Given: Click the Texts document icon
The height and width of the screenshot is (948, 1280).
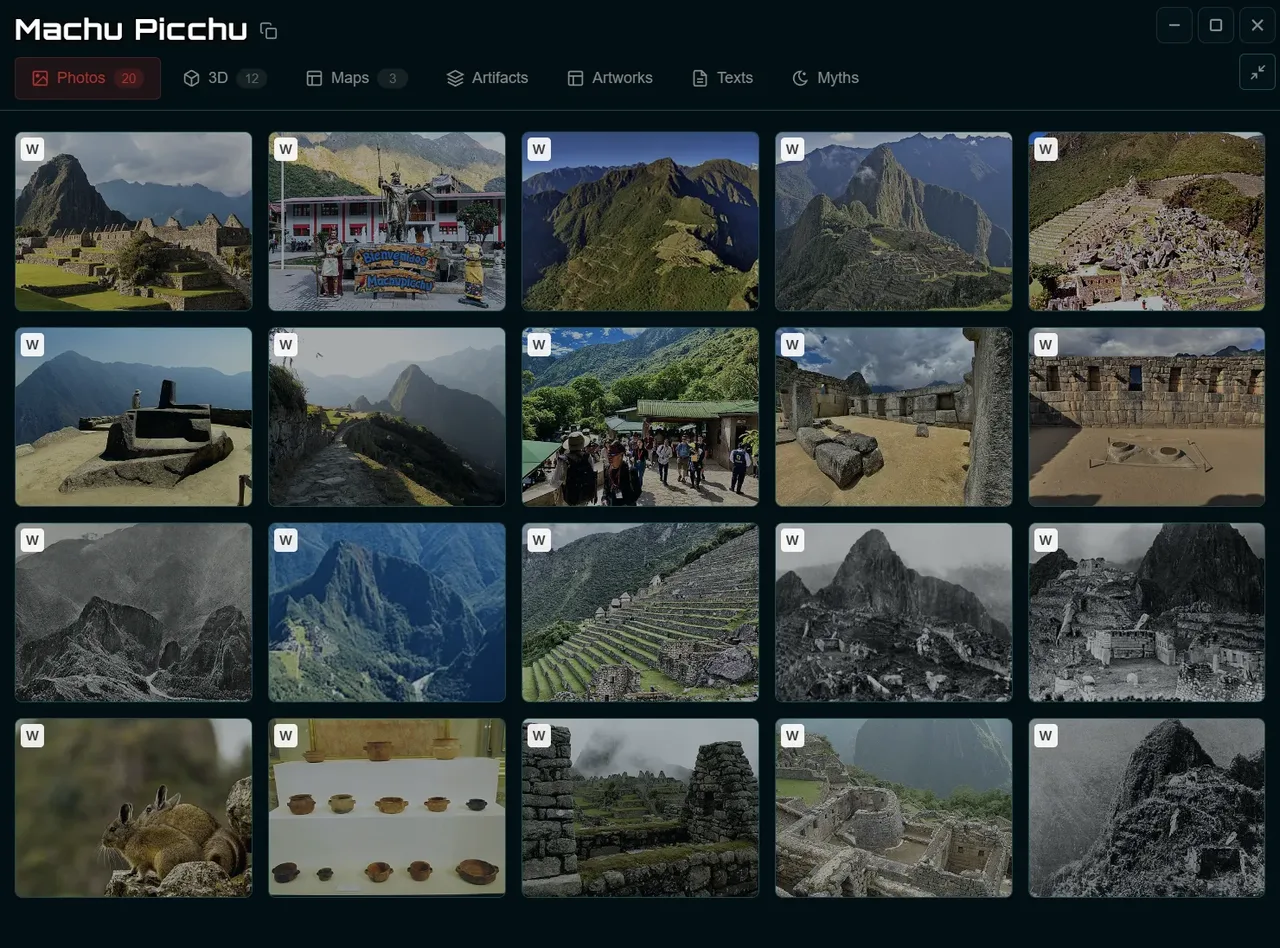Looking at the screenshot, I should click(697, 77).
